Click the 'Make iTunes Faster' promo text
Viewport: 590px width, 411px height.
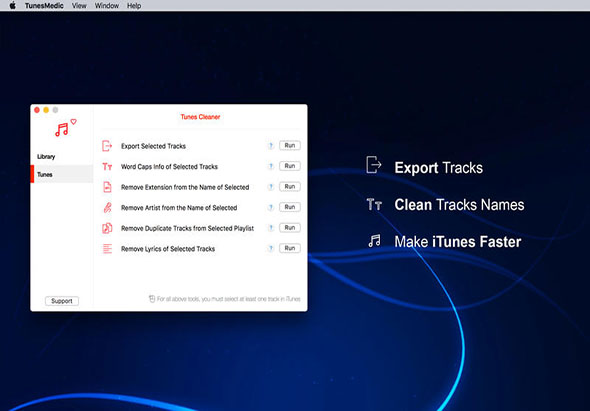point(458,242)
